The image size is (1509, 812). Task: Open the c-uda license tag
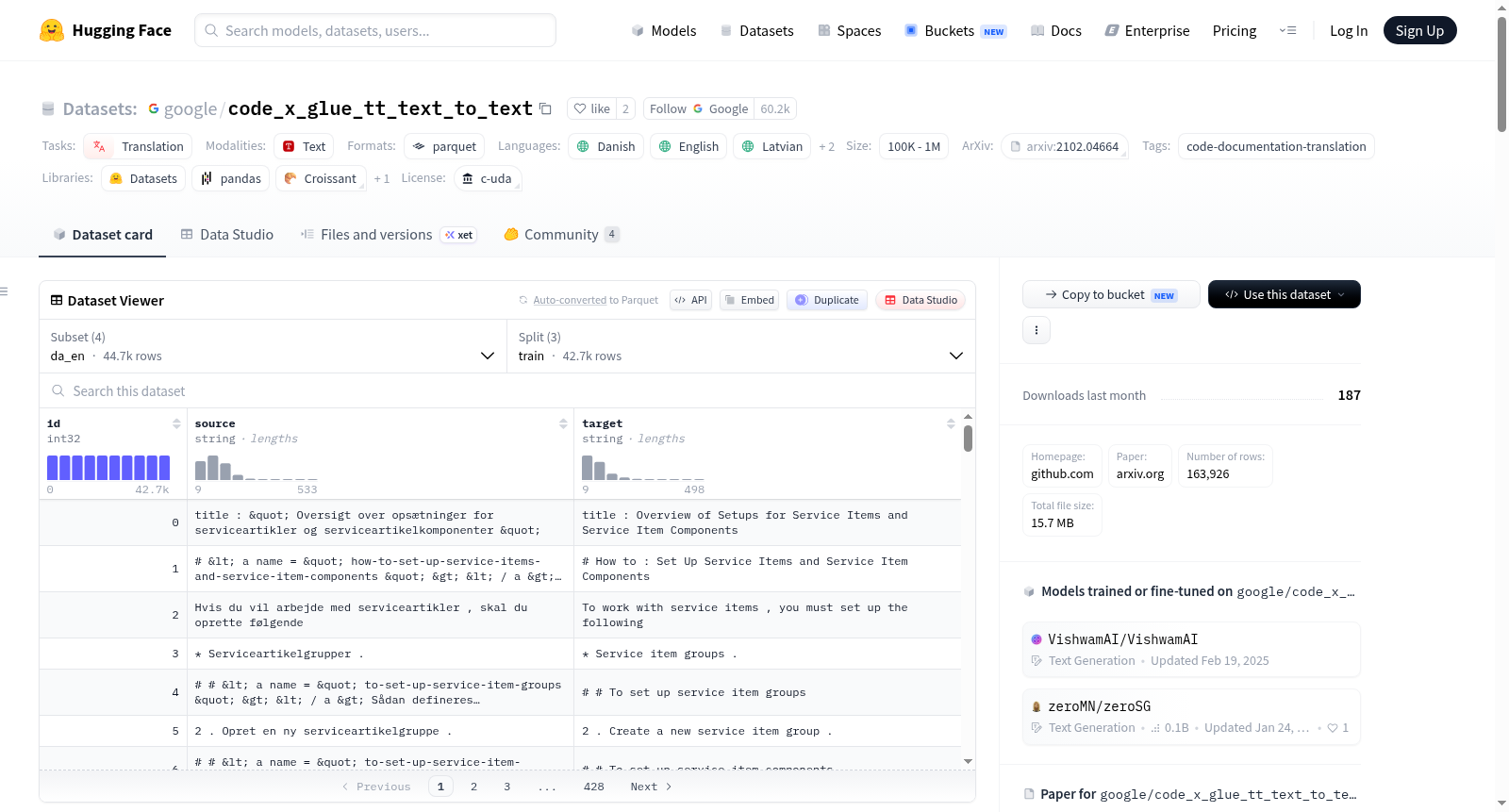click(488, 178)
